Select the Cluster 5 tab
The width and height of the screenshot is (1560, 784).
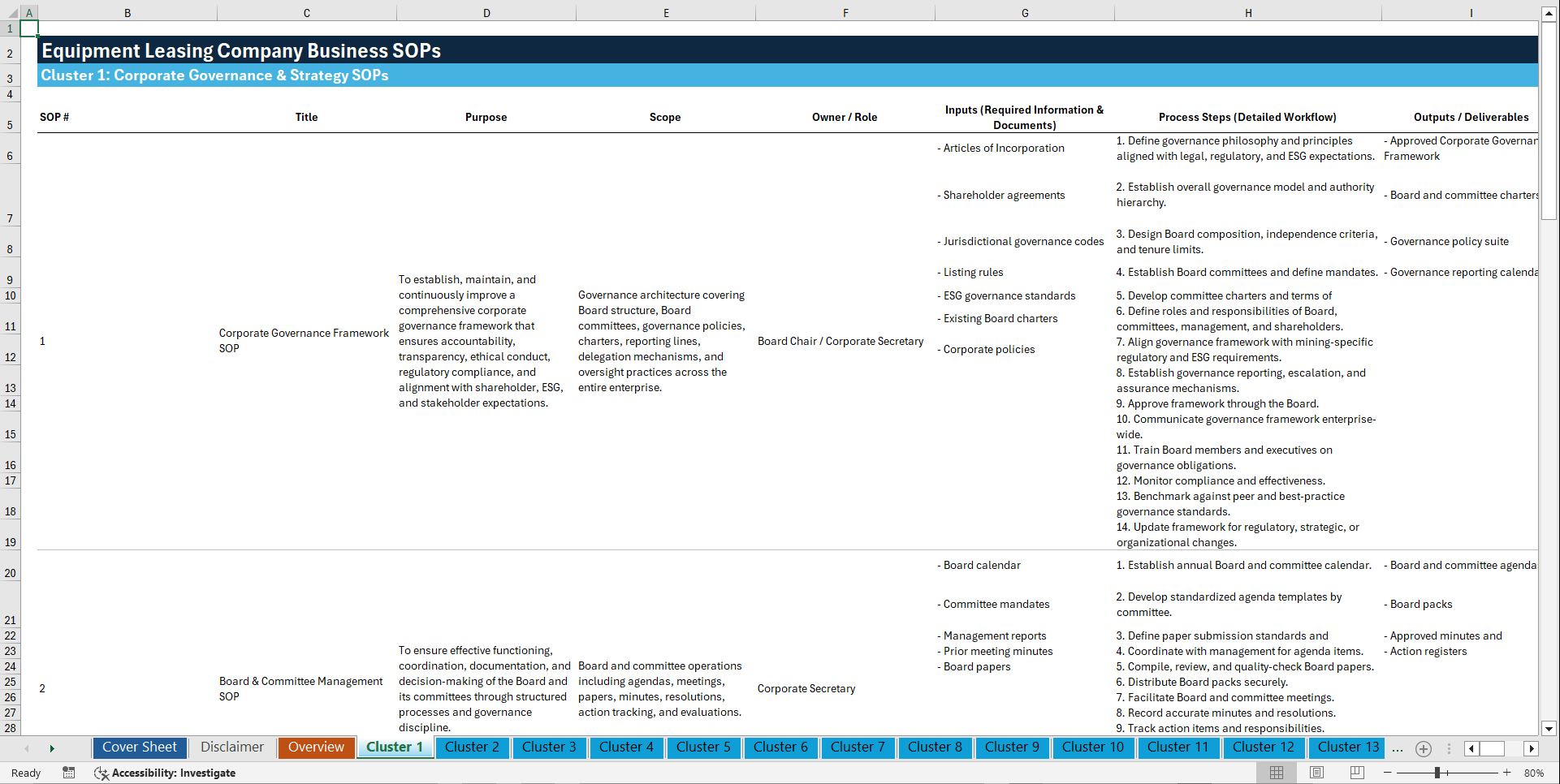pos(703,747)
